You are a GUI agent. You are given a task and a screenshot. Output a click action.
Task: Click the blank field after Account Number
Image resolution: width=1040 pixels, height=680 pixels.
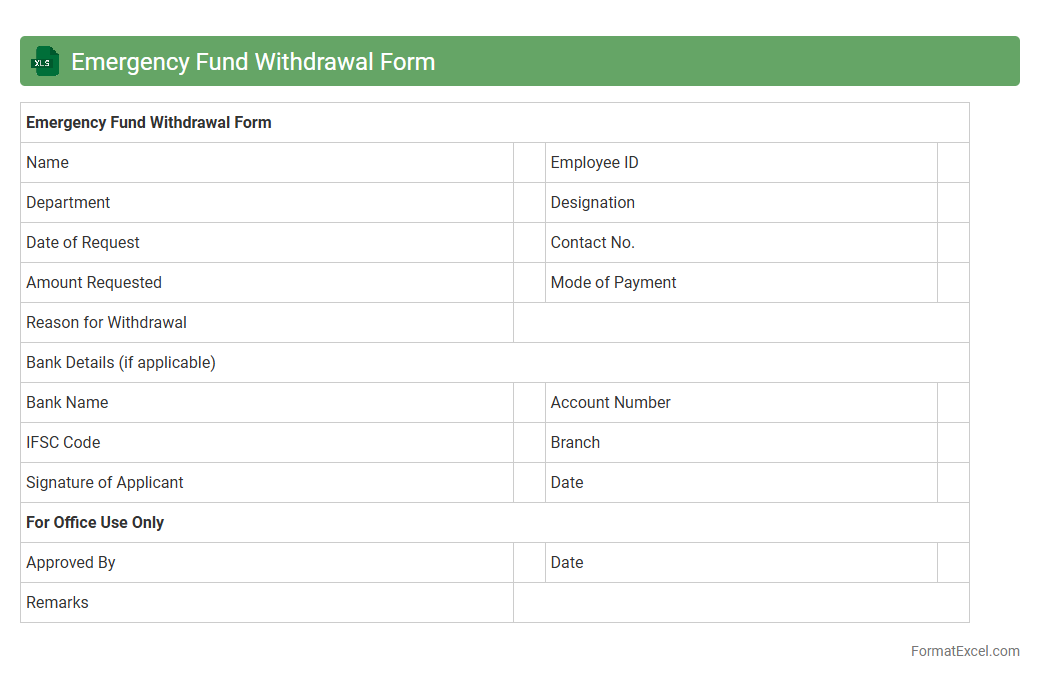click(x=953, y=403)
